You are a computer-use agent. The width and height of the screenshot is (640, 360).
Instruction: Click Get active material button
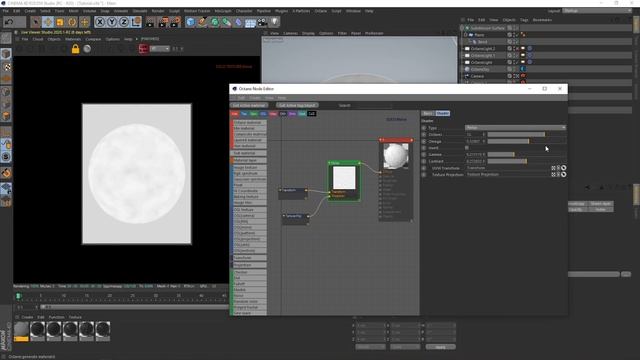tap(249, 105)
